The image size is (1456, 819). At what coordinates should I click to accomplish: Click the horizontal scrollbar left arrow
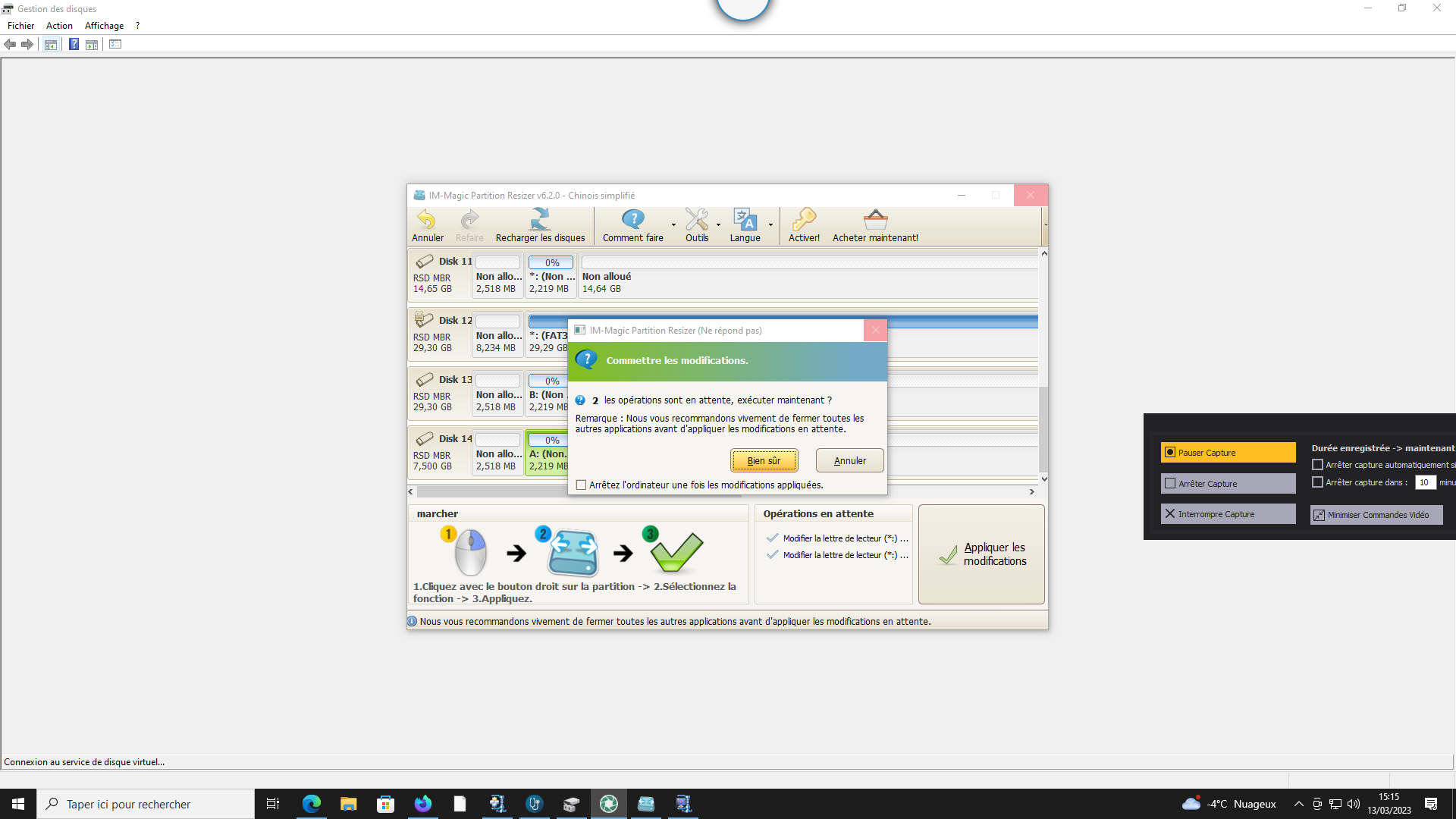411,491
